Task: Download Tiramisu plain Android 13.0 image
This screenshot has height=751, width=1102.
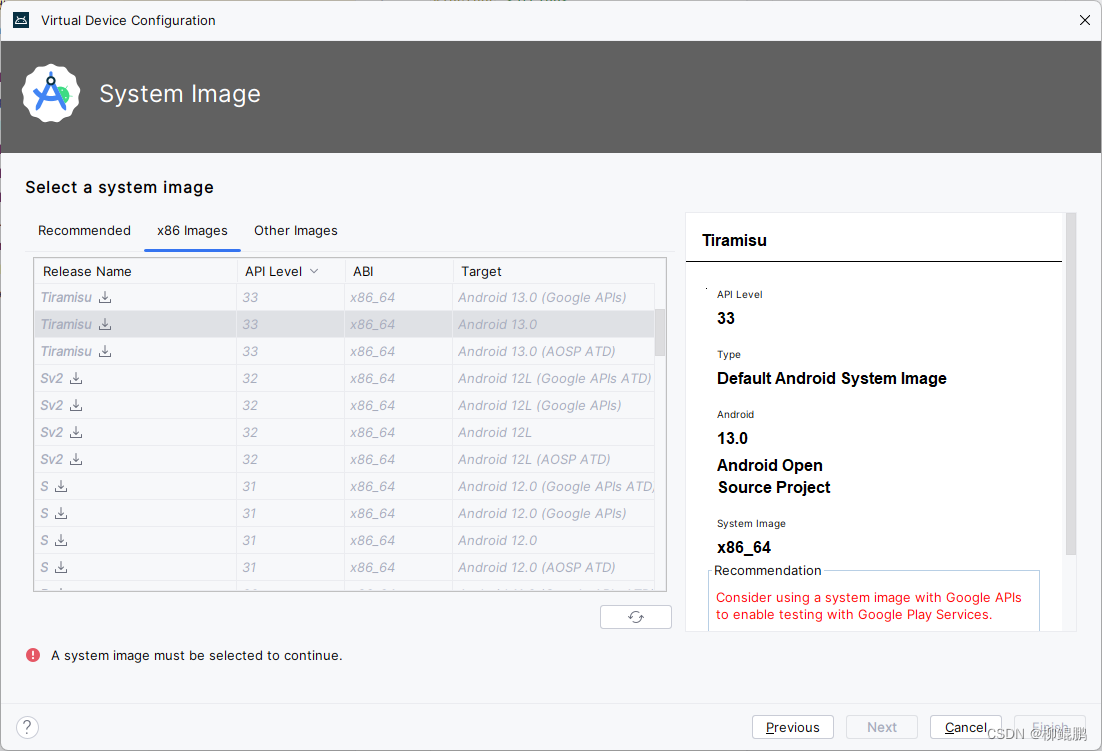Action: pos(105,324)
